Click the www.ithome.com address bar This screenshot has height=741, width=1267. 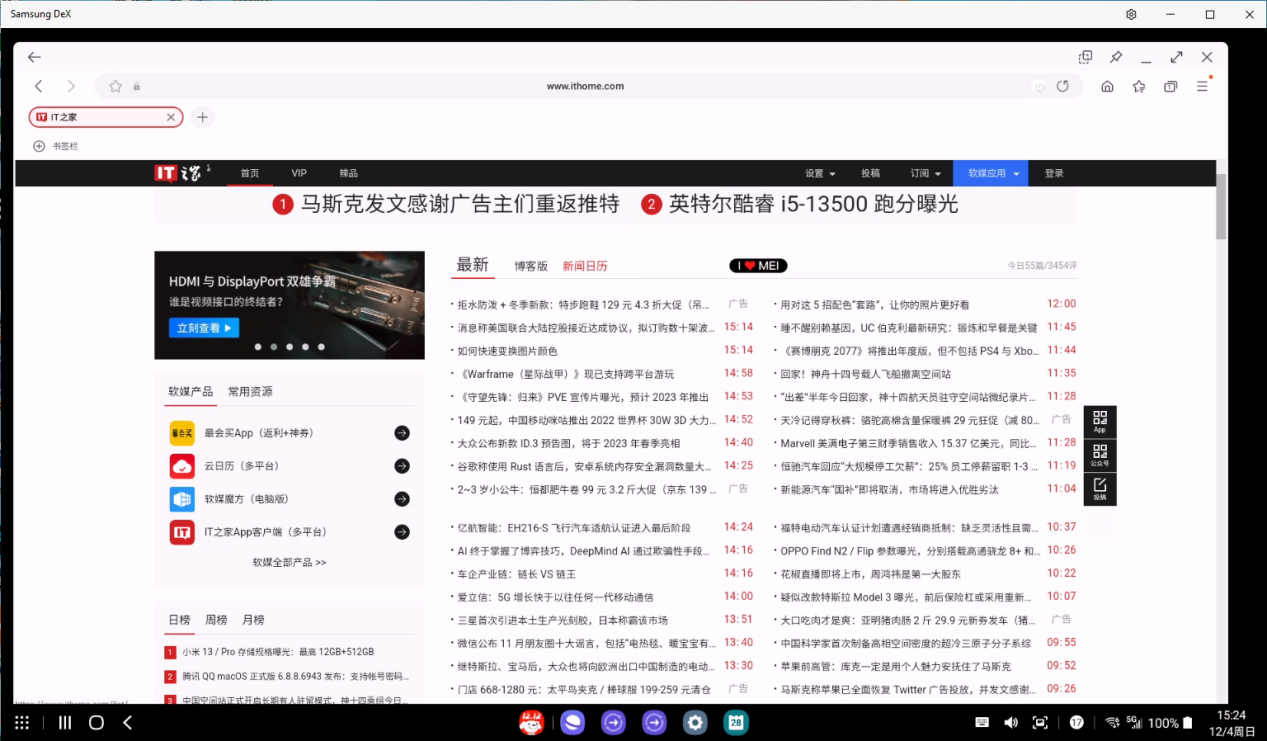click(585, 87)
